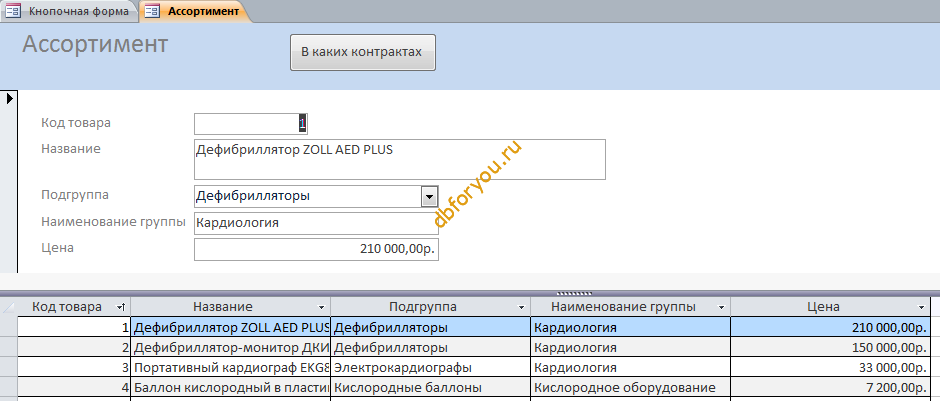
Task: Open the В каких контрактах button
Action: pyautogui.click(x=363, y=52)
